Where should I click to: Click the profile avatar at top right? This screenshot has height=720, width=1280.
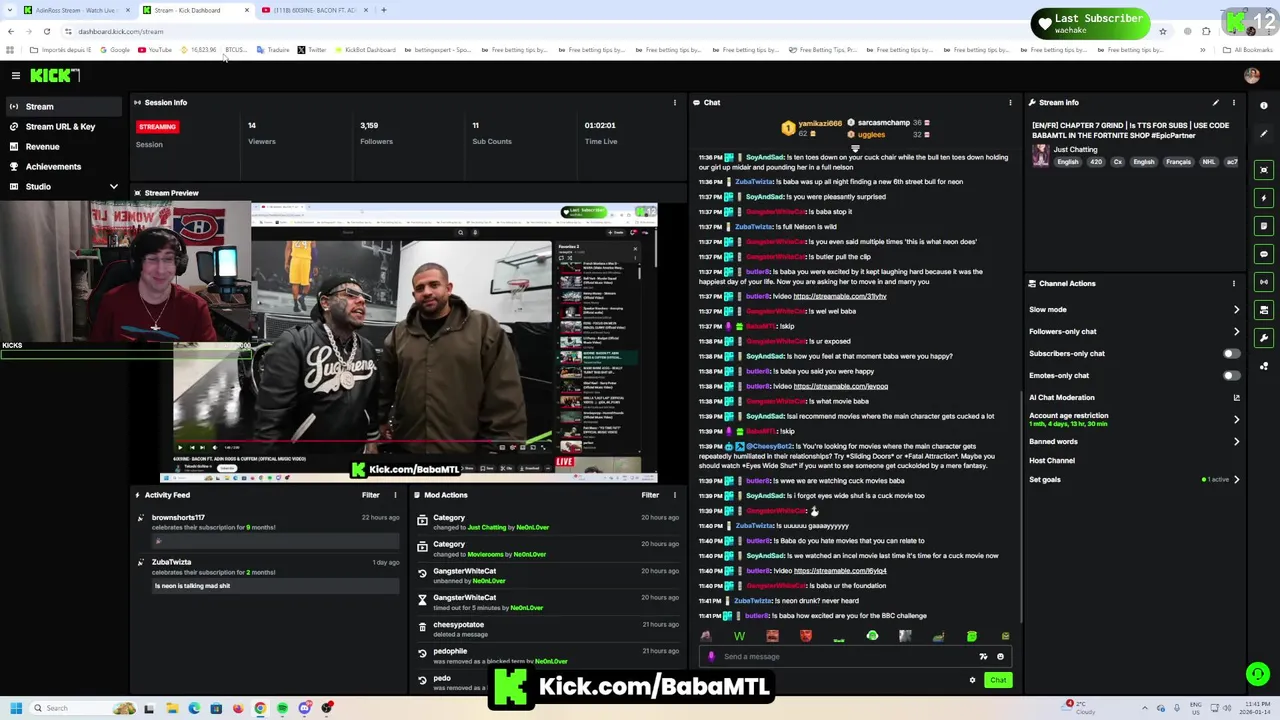1251,75
